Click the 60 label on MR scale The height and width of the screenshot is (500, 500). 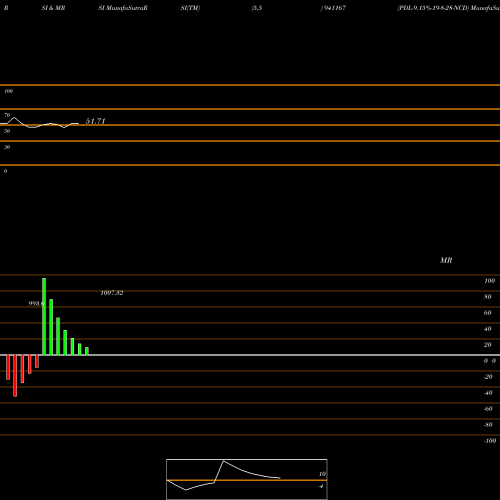(488, 313)
